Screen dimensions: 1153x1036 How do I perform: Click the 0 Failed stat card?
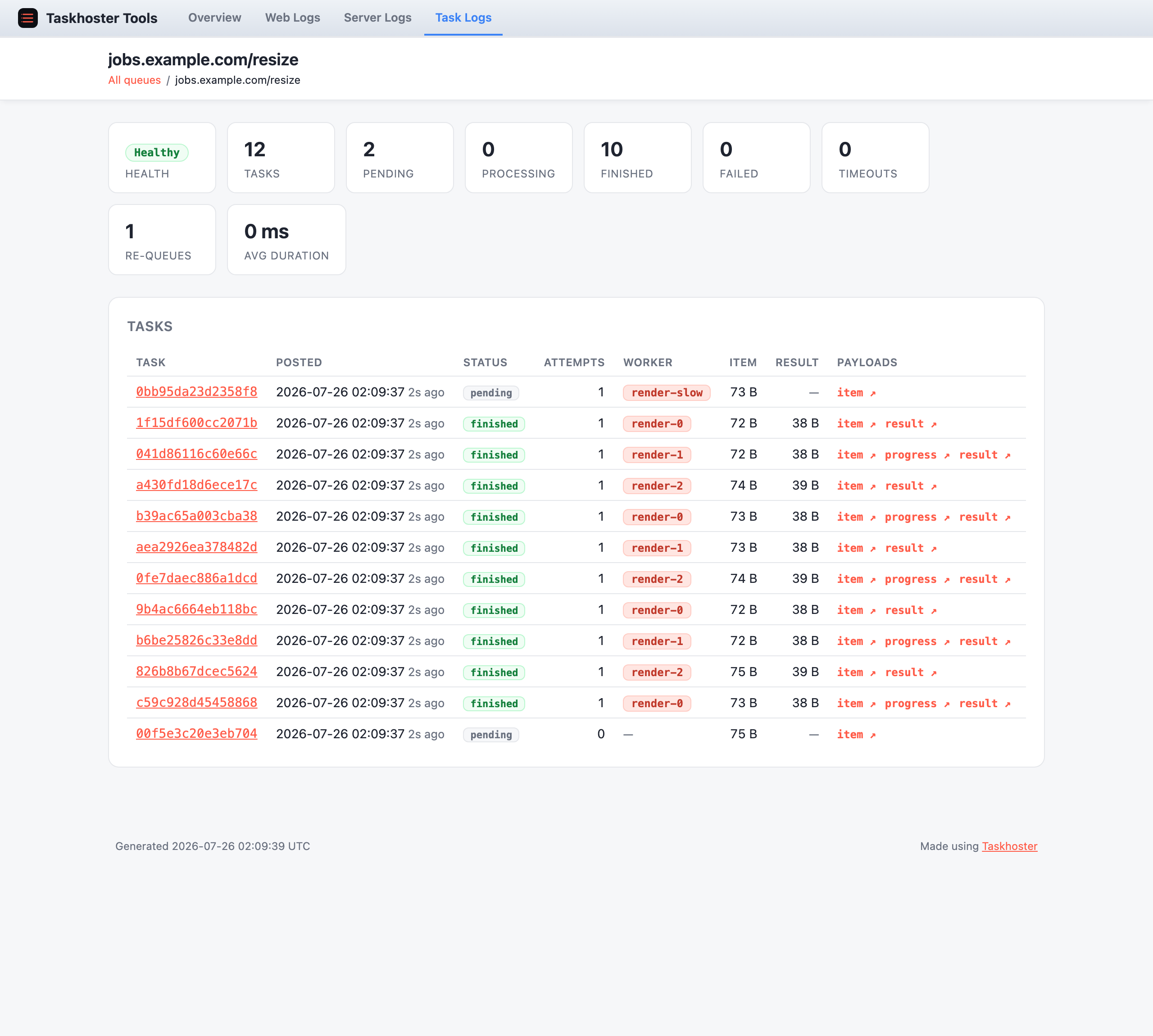coord(756,158)
